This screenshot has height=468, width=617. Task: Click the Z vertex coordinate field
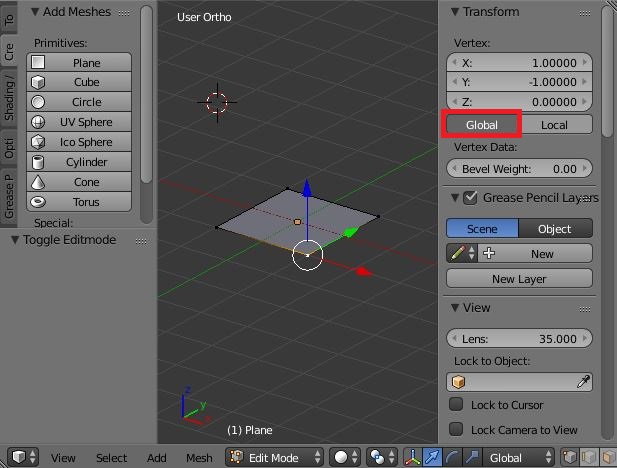(x=519, y=102)
